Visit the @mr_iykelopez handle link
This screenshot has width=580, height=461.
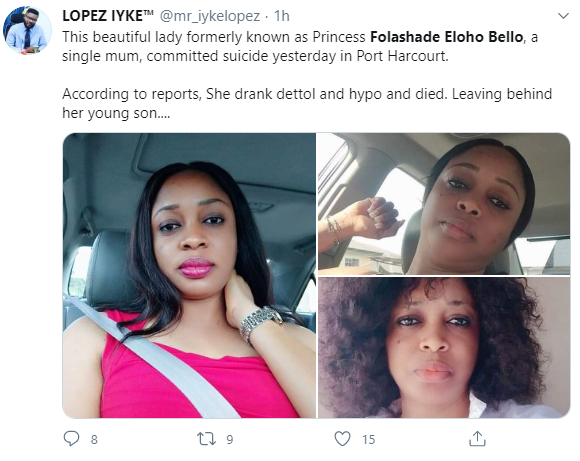pos(210,16)
